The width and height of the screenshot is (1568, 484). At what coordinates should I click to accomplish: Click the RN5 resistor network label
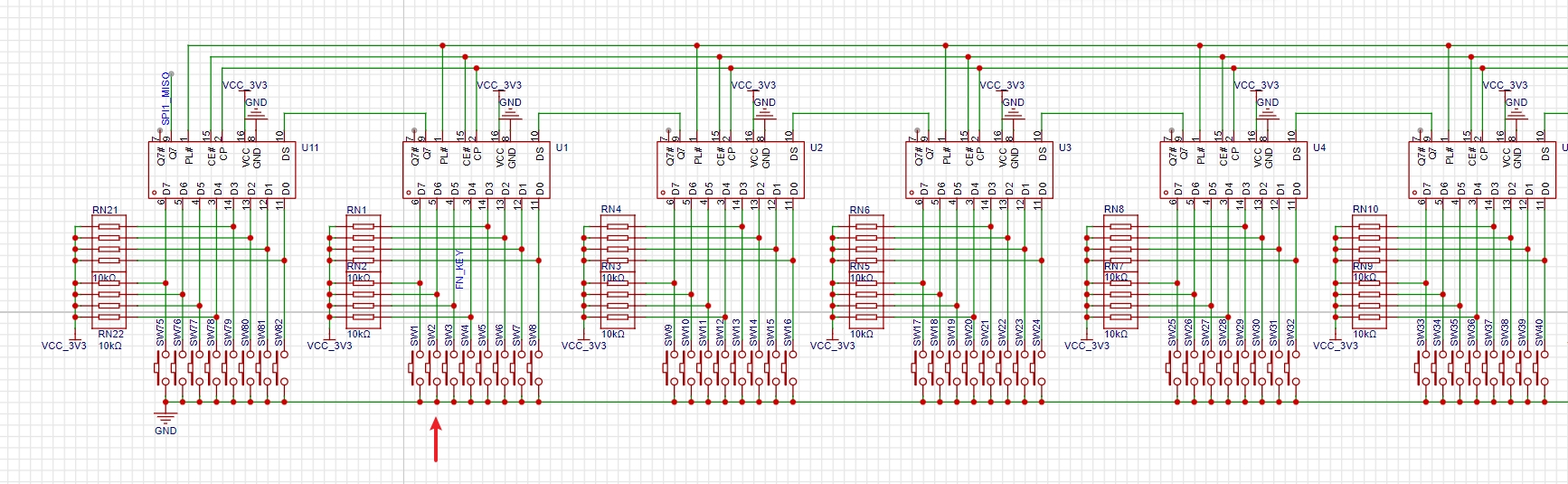click(x=860, y=266)
